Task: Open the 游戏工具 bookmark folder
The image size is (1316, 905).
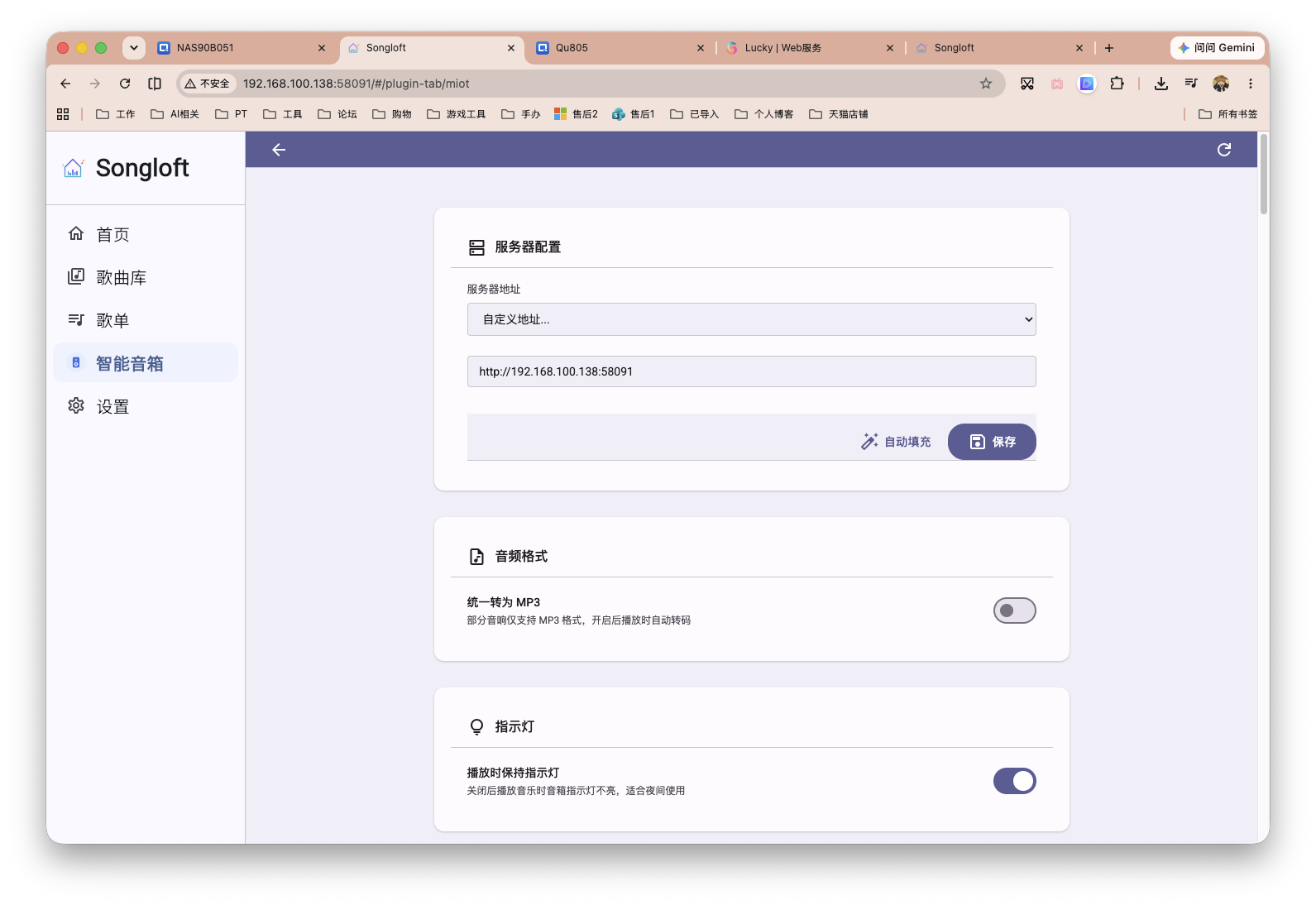Action: click(456, 114)
